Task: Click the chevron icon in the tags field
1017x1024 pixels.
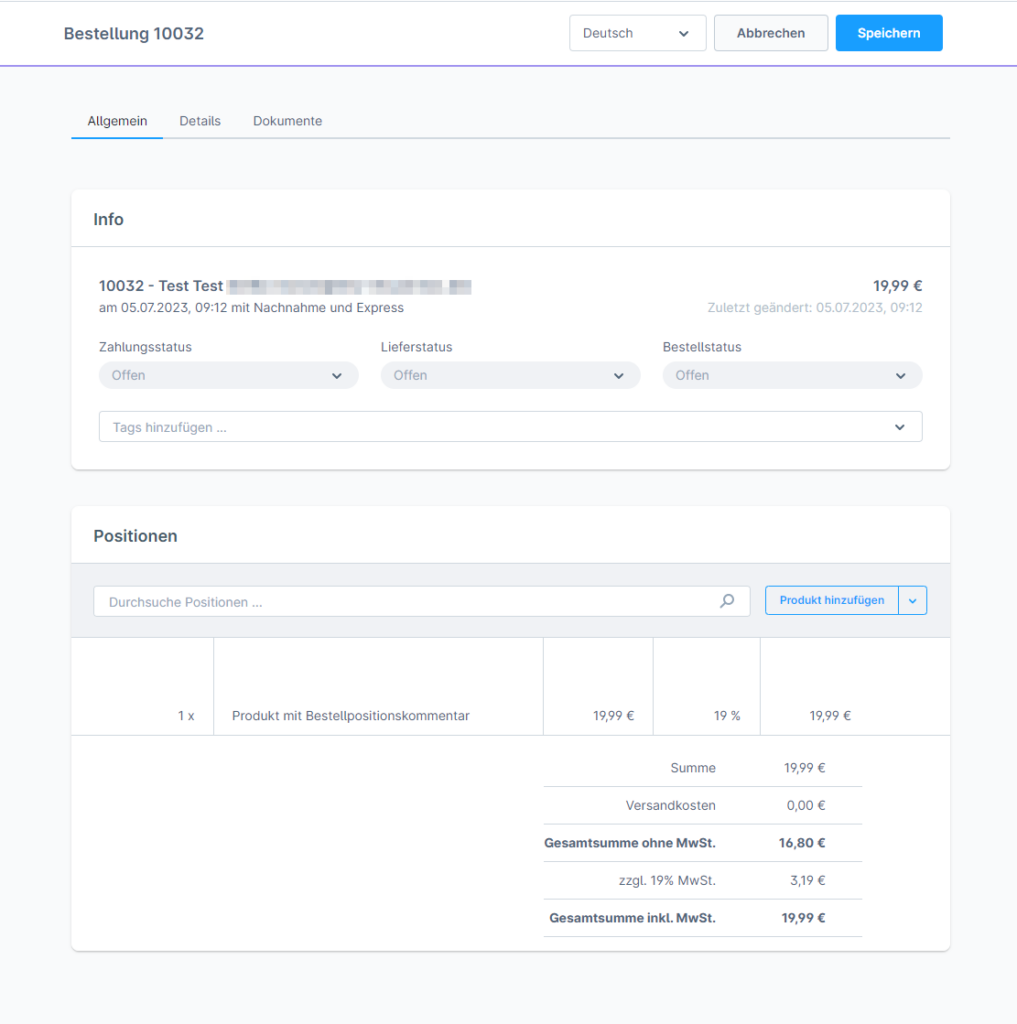Action: [x=899, y=427]
